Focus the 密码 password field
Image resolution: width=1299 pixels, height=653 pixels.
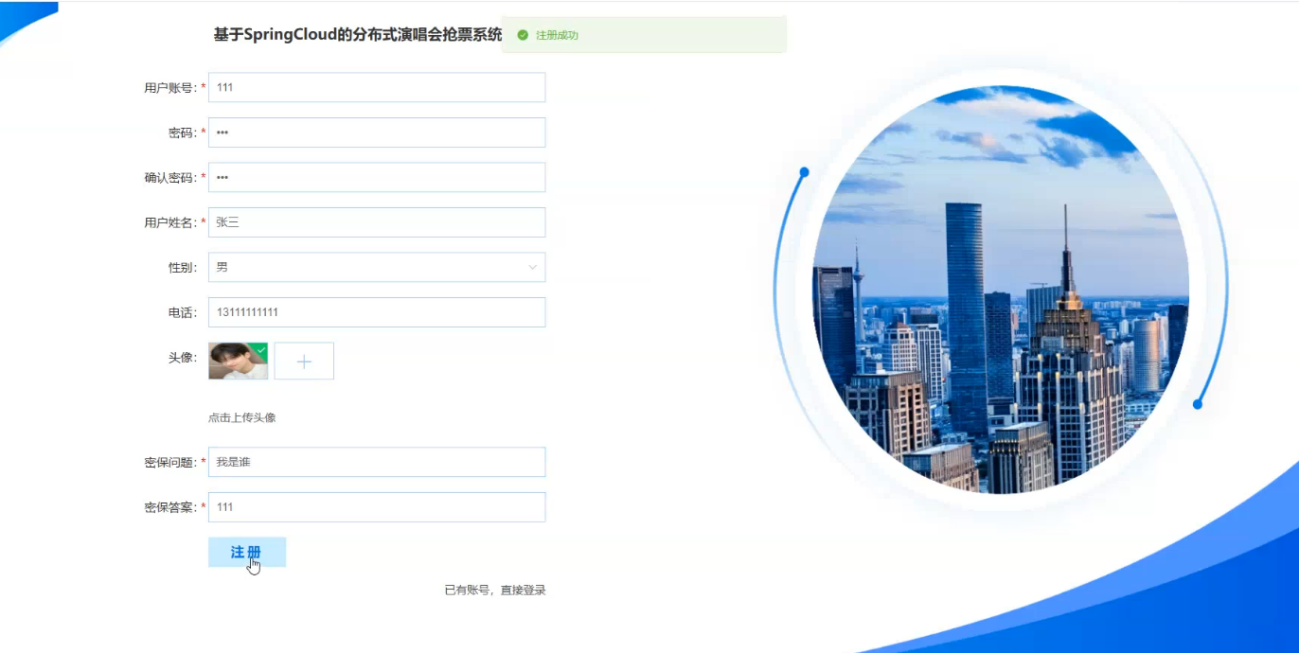[x=377, y=132]
